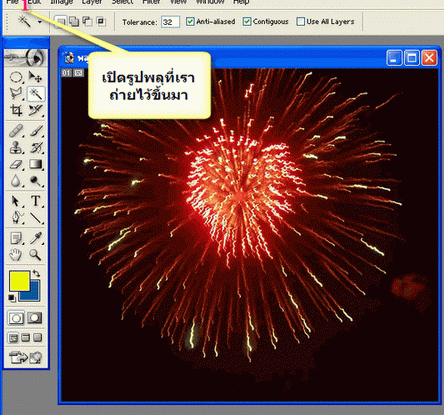This screenshot has width=444, height=415.
Task: Select the Eraser tool
Action: (16, 164)
